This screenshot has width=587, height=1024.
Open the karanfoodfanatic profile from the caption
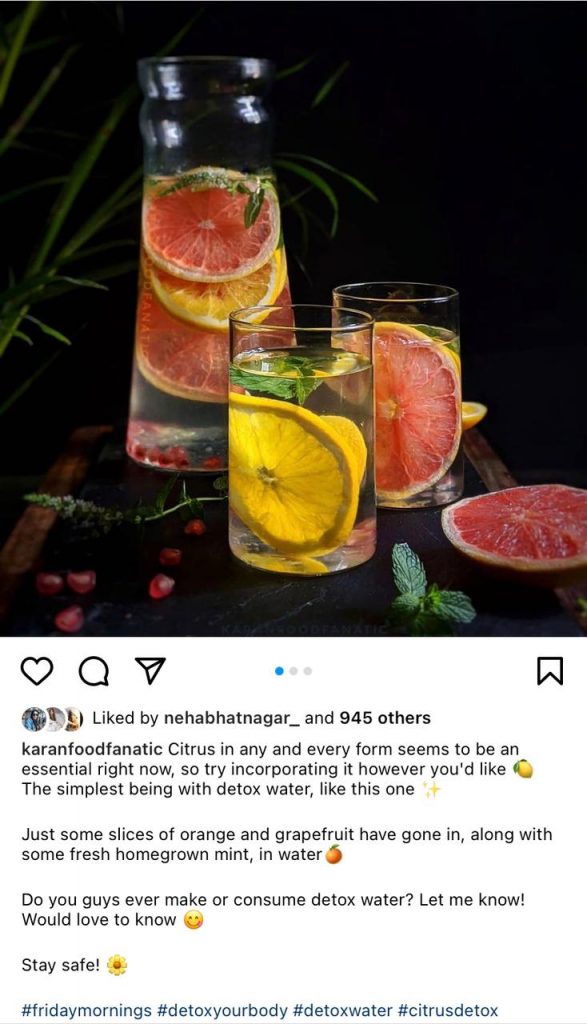click(92, 749)
